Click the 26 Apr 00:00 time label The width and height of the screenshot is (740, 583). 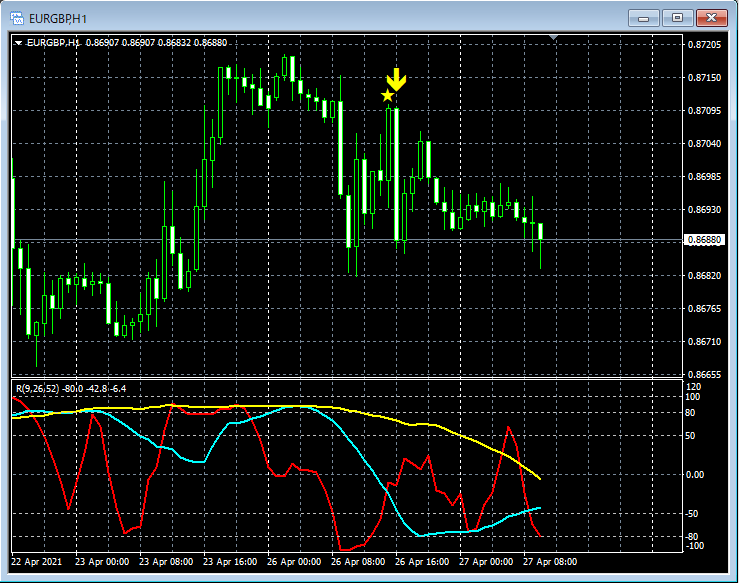(294, 562)
